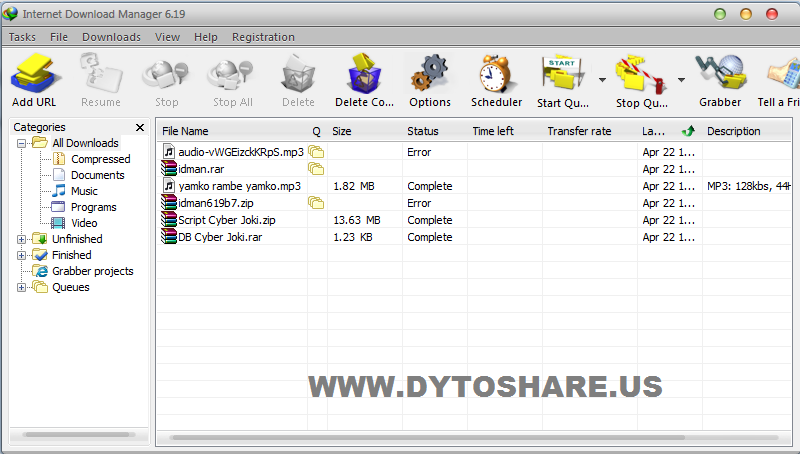Select the Programs category
The image size is (800, 454).
tap(93, 207)
